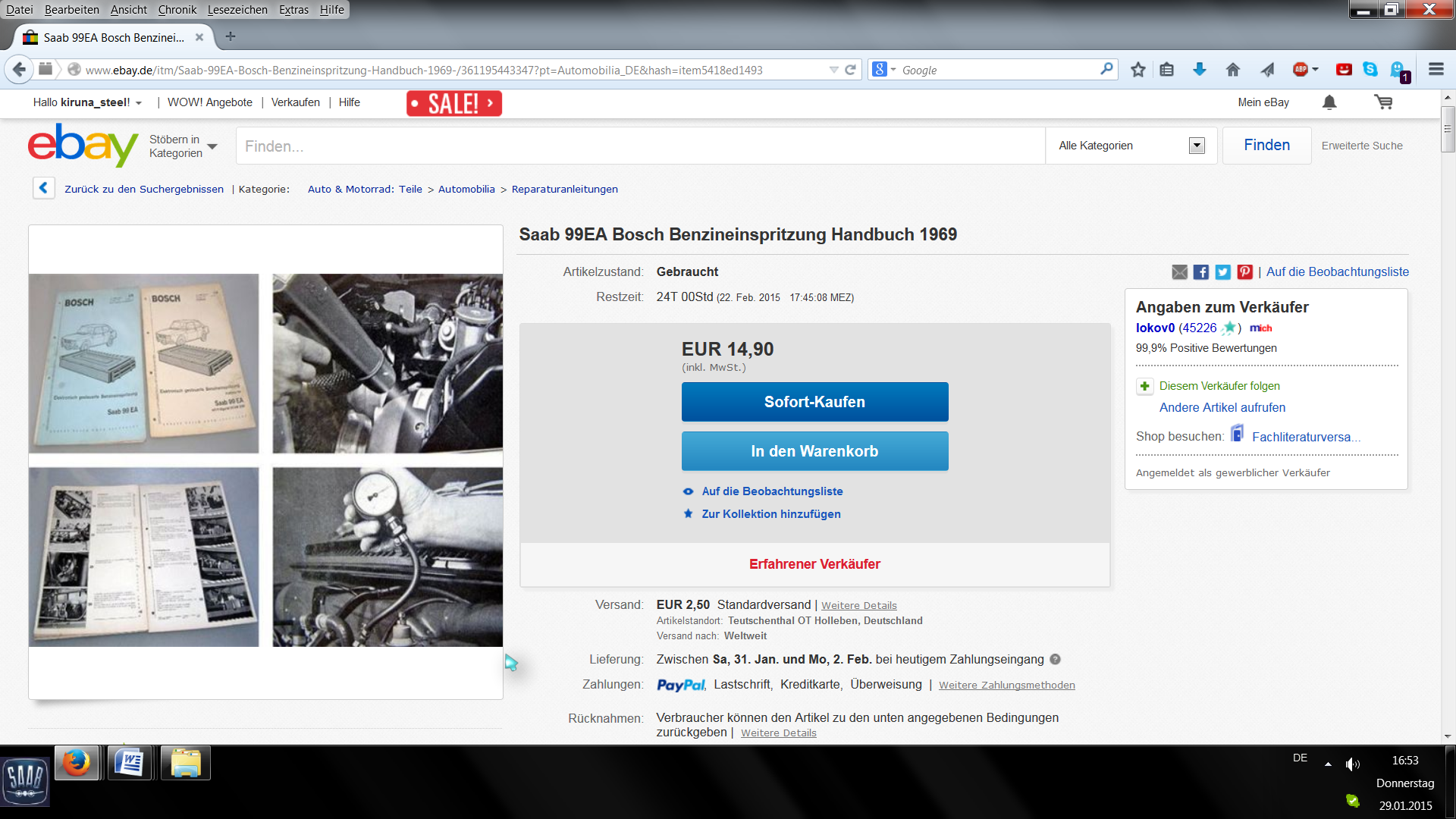Open the search engine selector dropdown
Image resolution: width=1456 pixels, height=819 pixels.
click(x=884, y=70)
